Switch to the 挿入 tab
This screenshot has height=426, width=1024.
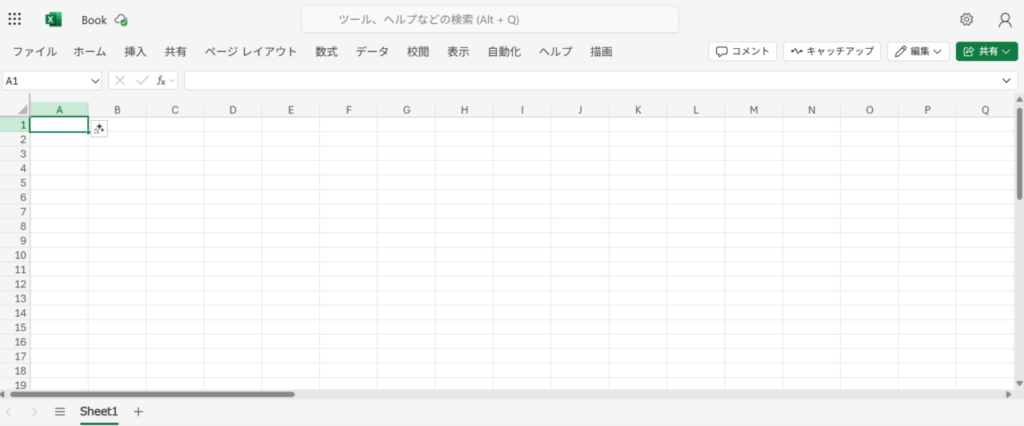click(136, 52)
